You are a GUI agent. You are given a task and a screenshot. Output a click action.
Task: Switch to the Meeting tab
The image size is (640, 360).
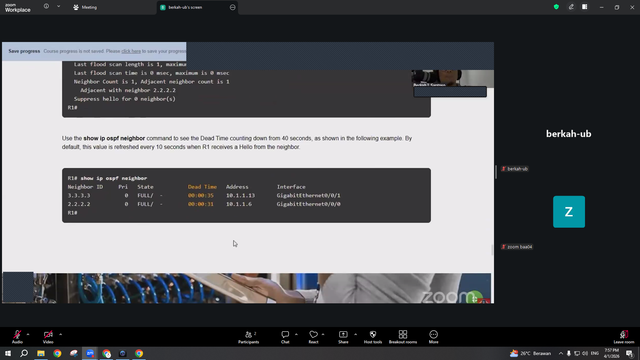(85, 7)
